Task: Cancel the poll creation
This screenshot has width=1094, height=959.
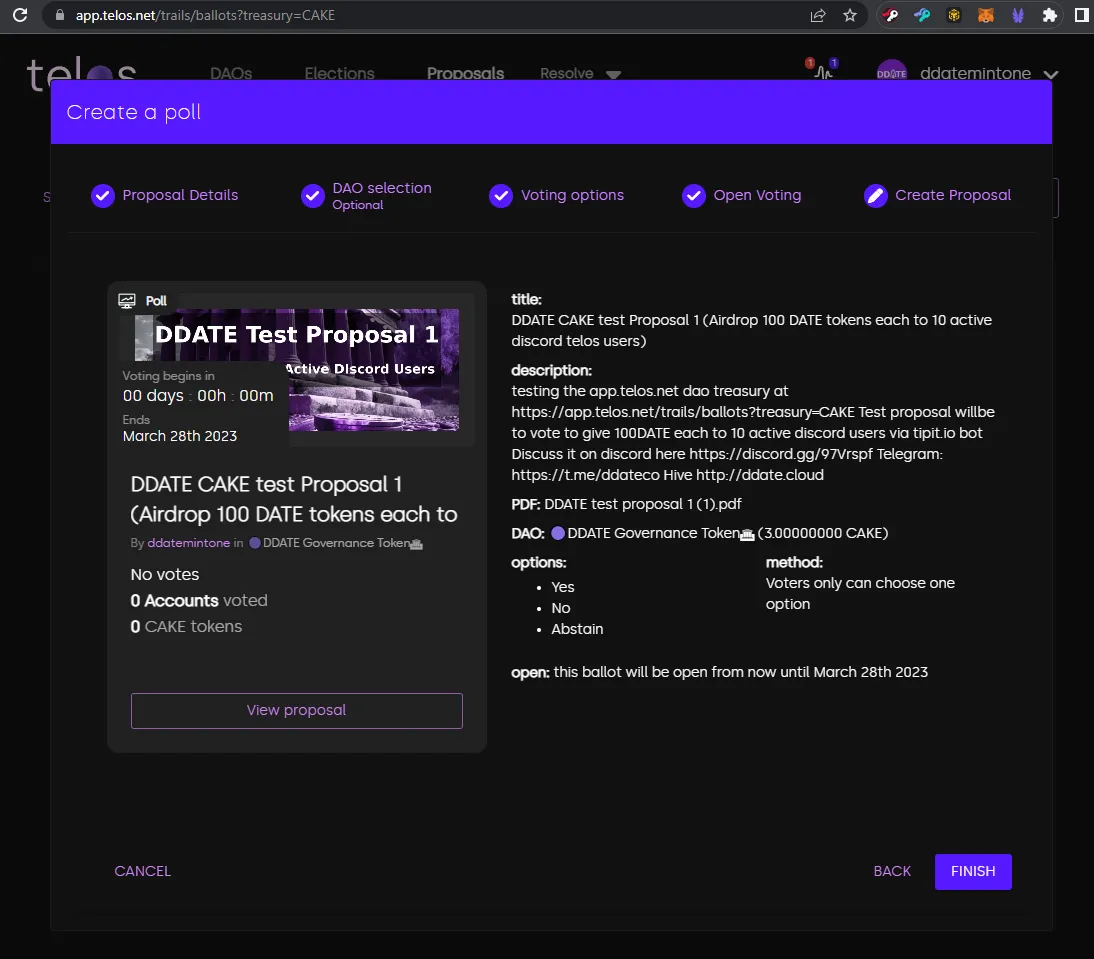Action: click(x=142, y=871)
